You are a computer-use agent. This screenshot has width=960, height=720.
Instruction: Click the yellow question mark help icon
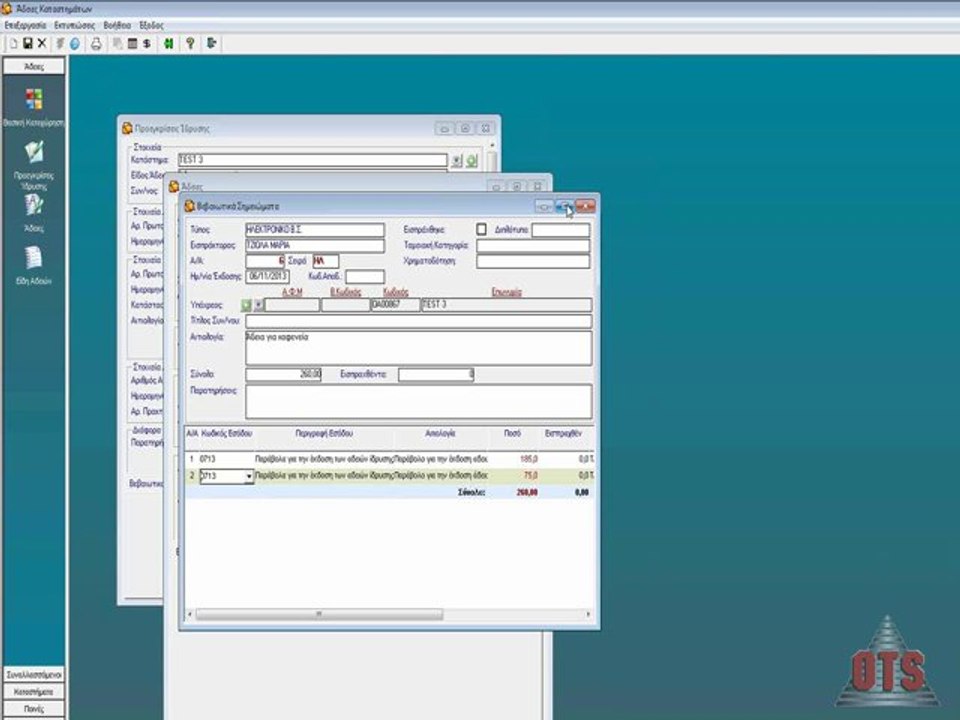pos(190,43)
